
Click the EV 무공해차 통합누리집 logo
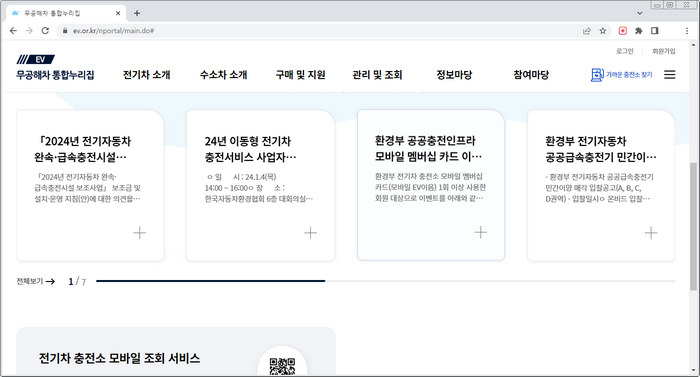[55, 67]
